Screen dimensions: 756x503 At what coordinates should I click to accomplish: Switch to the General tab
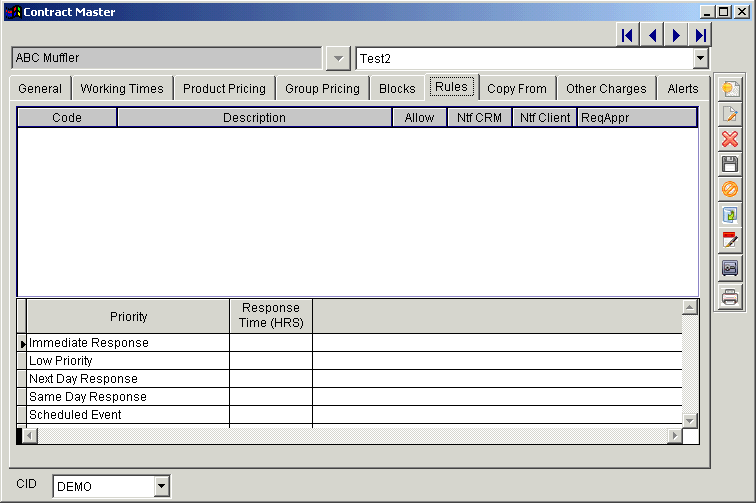tap(40, 88)
